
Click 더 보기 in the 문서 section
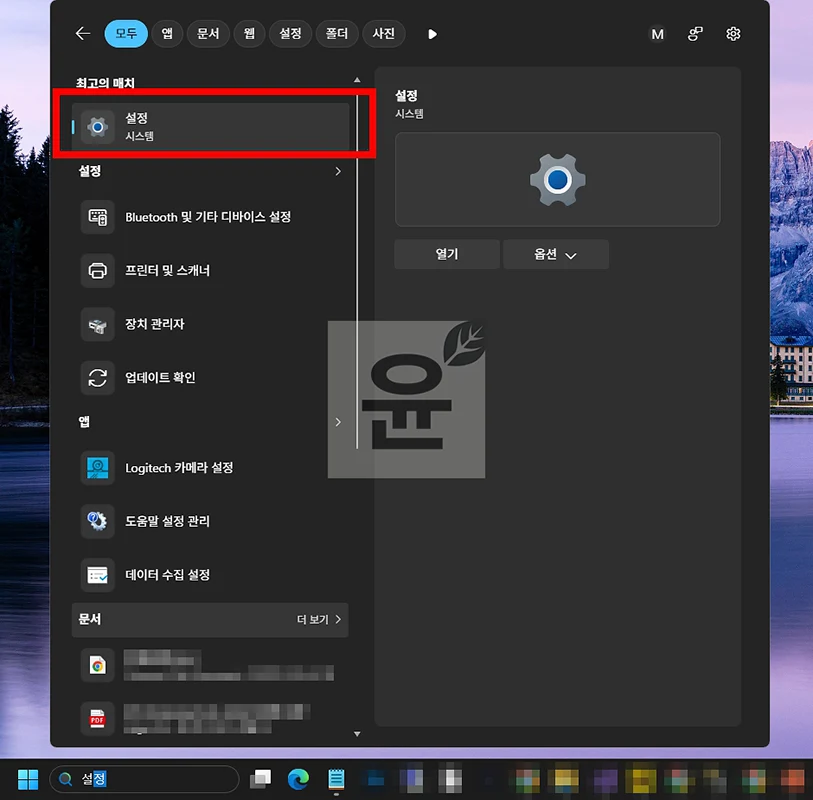(x=319, y=620)
